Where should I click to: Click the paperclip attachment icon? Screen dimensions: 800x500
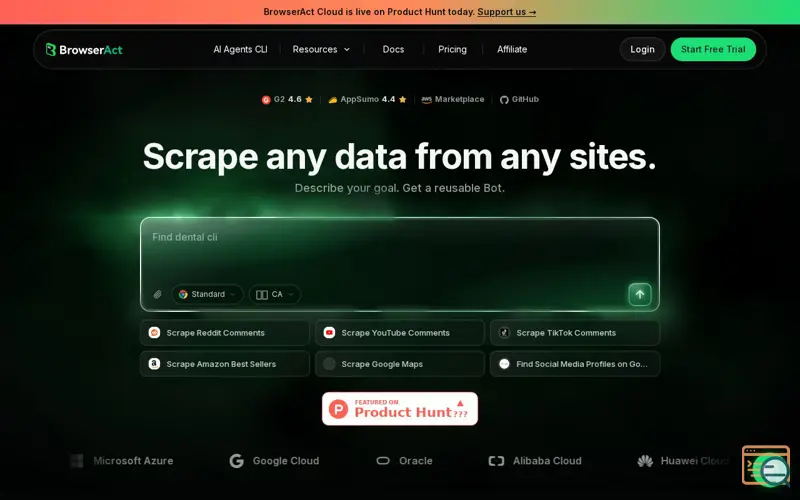click(x=158, y=294)
